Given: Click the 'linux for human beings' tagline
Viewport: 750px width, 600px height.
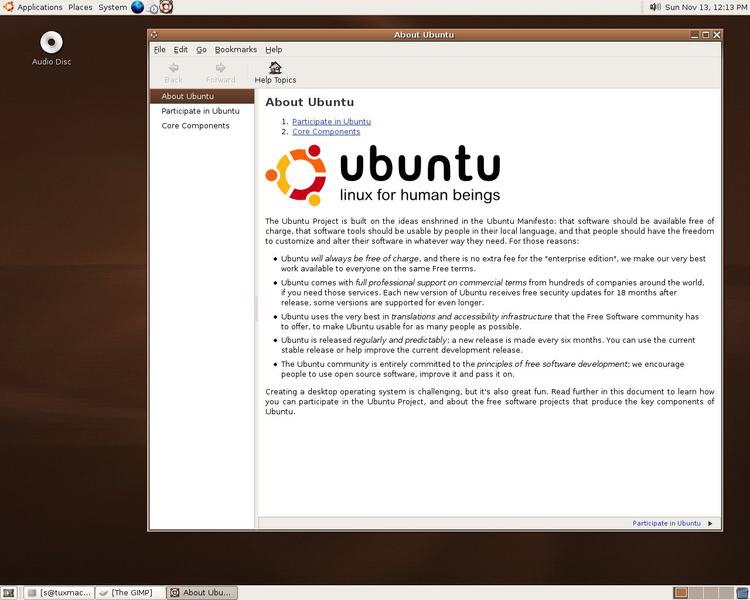Looking at the screenshot, I should [x=419, y=195].
